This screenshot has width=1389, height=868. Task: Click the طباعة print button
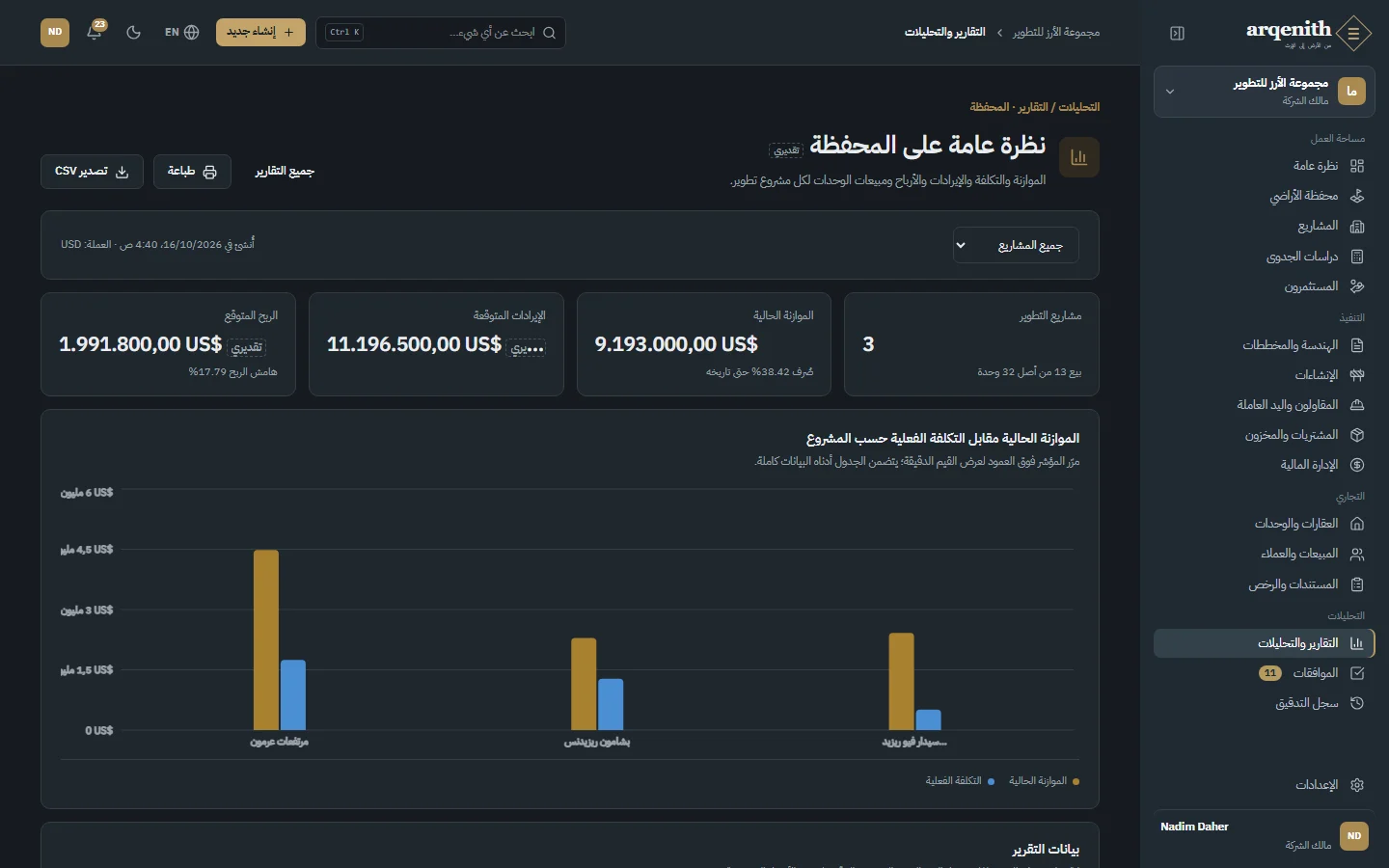click(192, 172)
